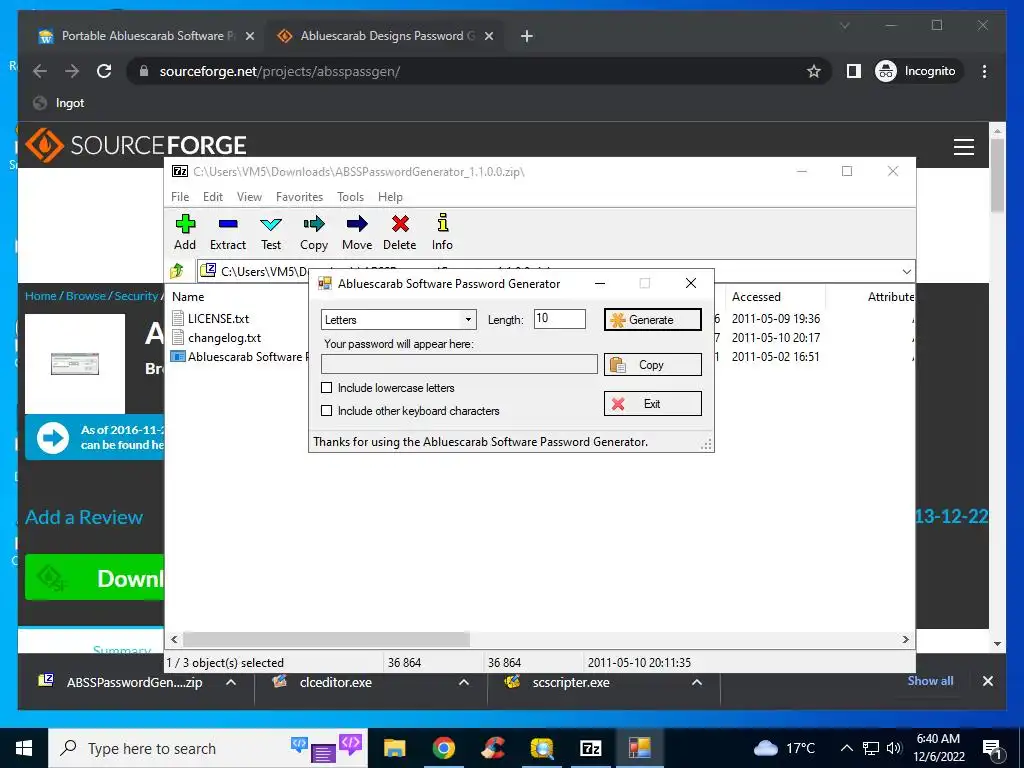Show hidden system tray icons
The height and width of the screenshot is (768, 1024).
846,748
